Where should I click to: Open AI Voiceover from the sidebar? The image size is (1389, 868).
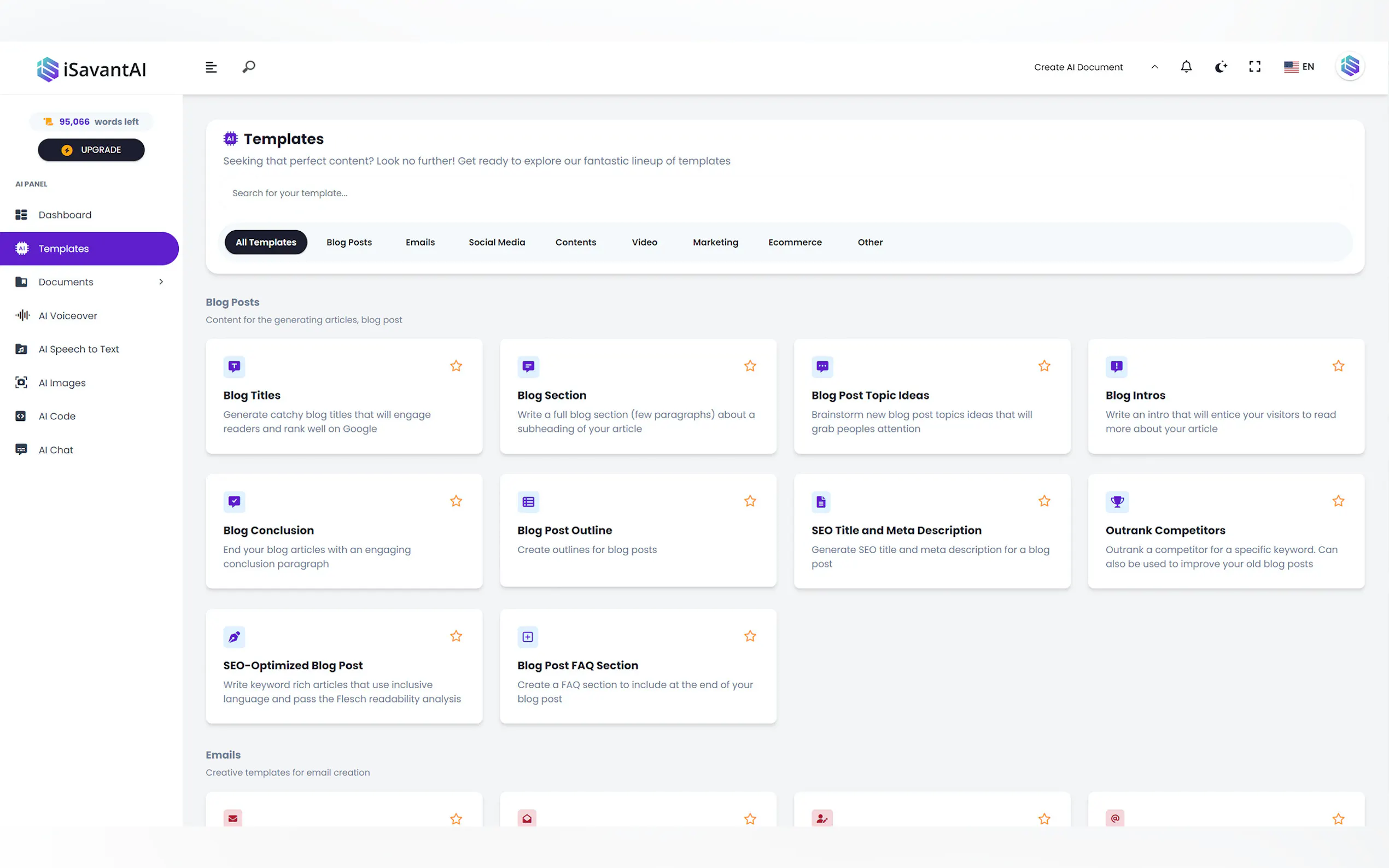point(68,315)
